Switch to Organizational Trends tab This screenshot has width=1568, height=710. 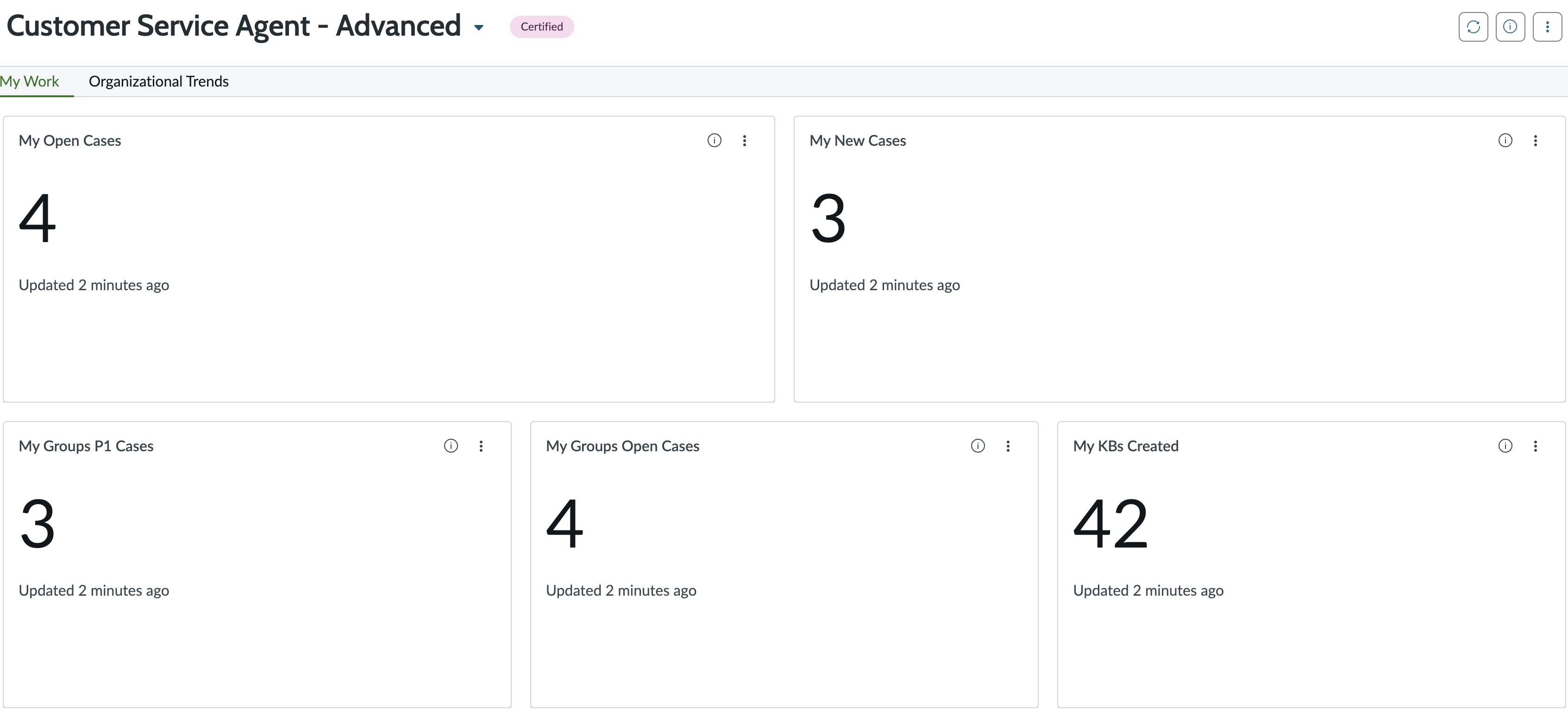[158, 81]
